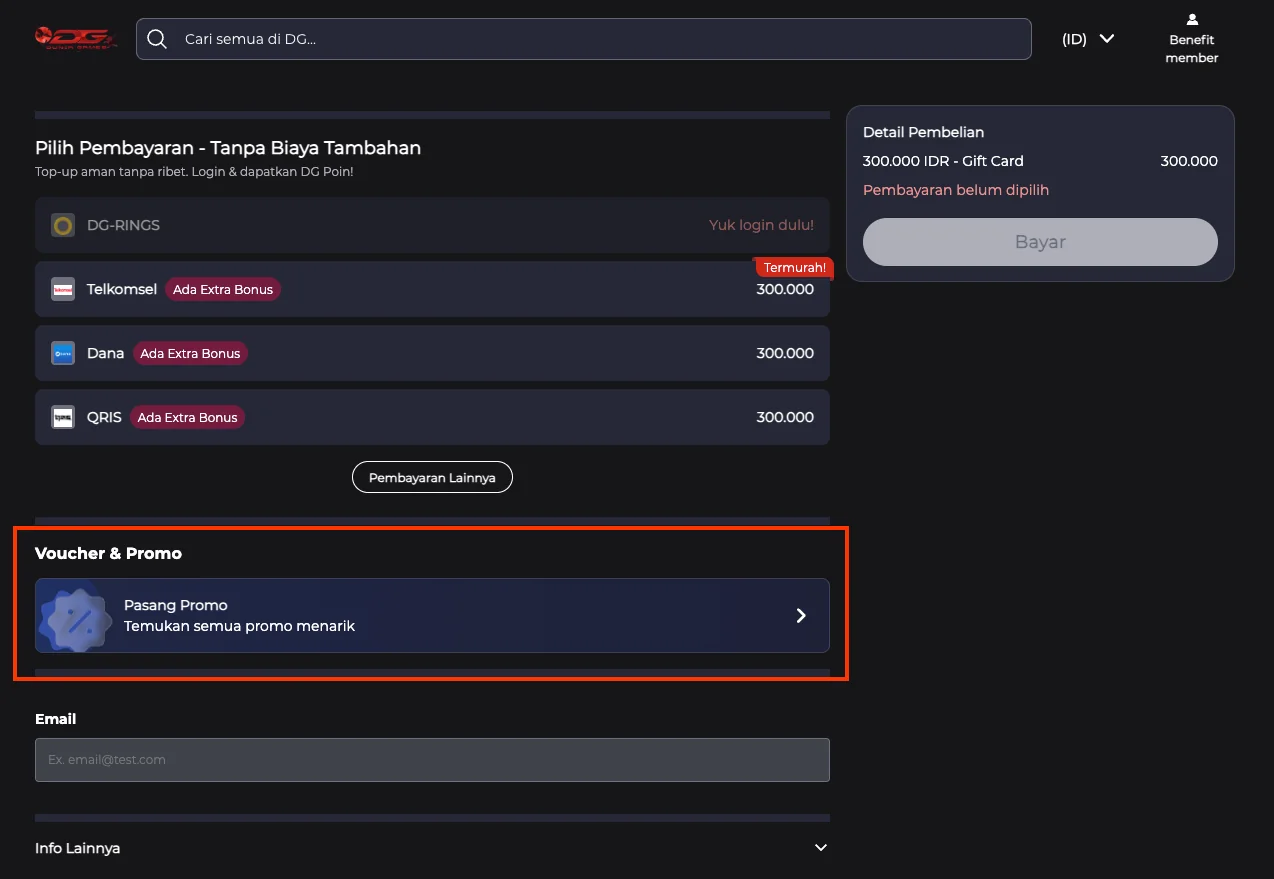Open the 'Pasang Promo' row
Screen dimensions: 1274x879
tap(432, 615)
